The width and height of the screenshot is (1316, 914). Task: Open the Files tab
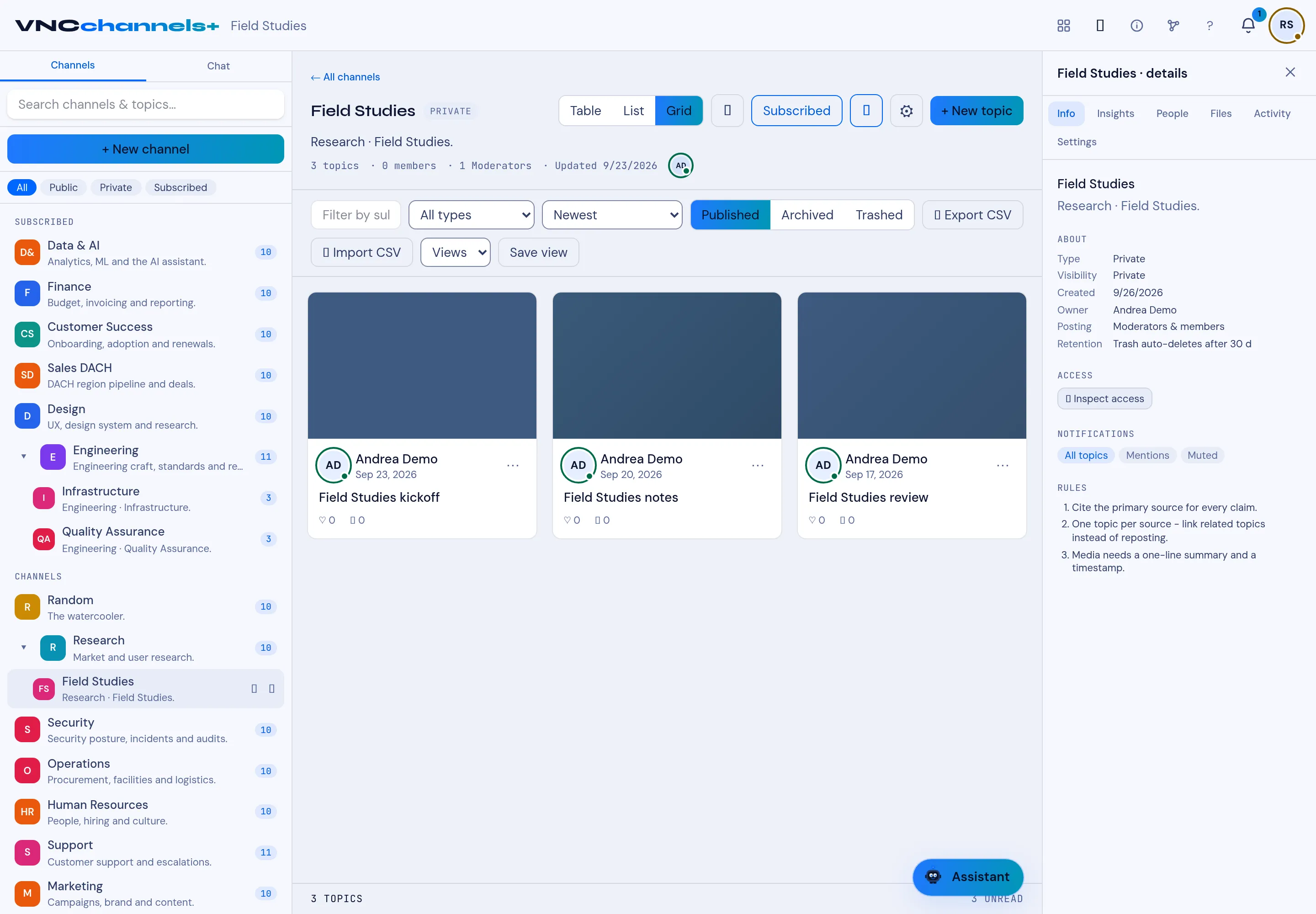(x=1220, y=113)
